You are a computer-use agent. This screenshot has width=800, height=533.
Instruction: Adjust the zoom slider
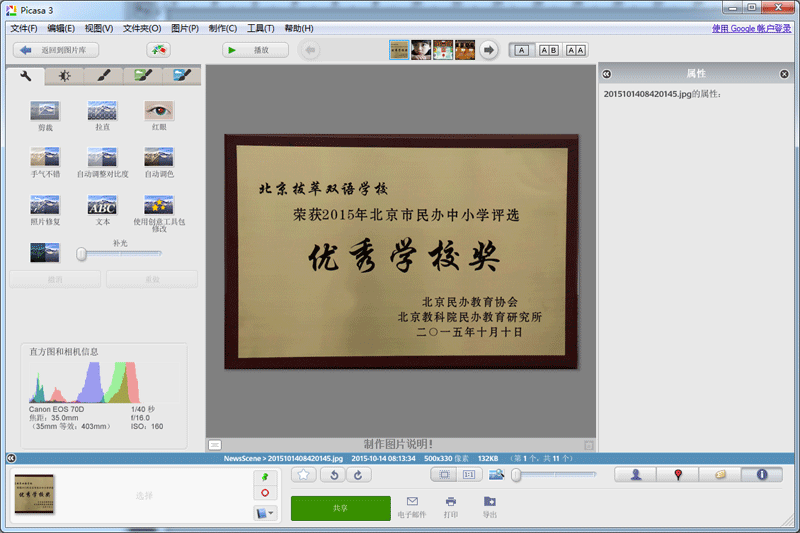[x=555, y=475]
